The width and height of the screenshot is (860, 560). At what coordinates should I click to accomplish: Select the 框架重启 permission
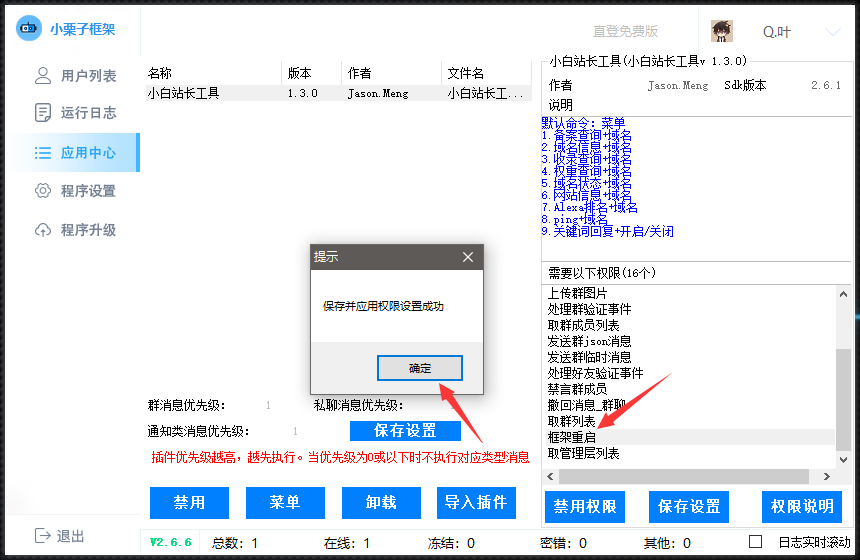click(x=691, y=437)
